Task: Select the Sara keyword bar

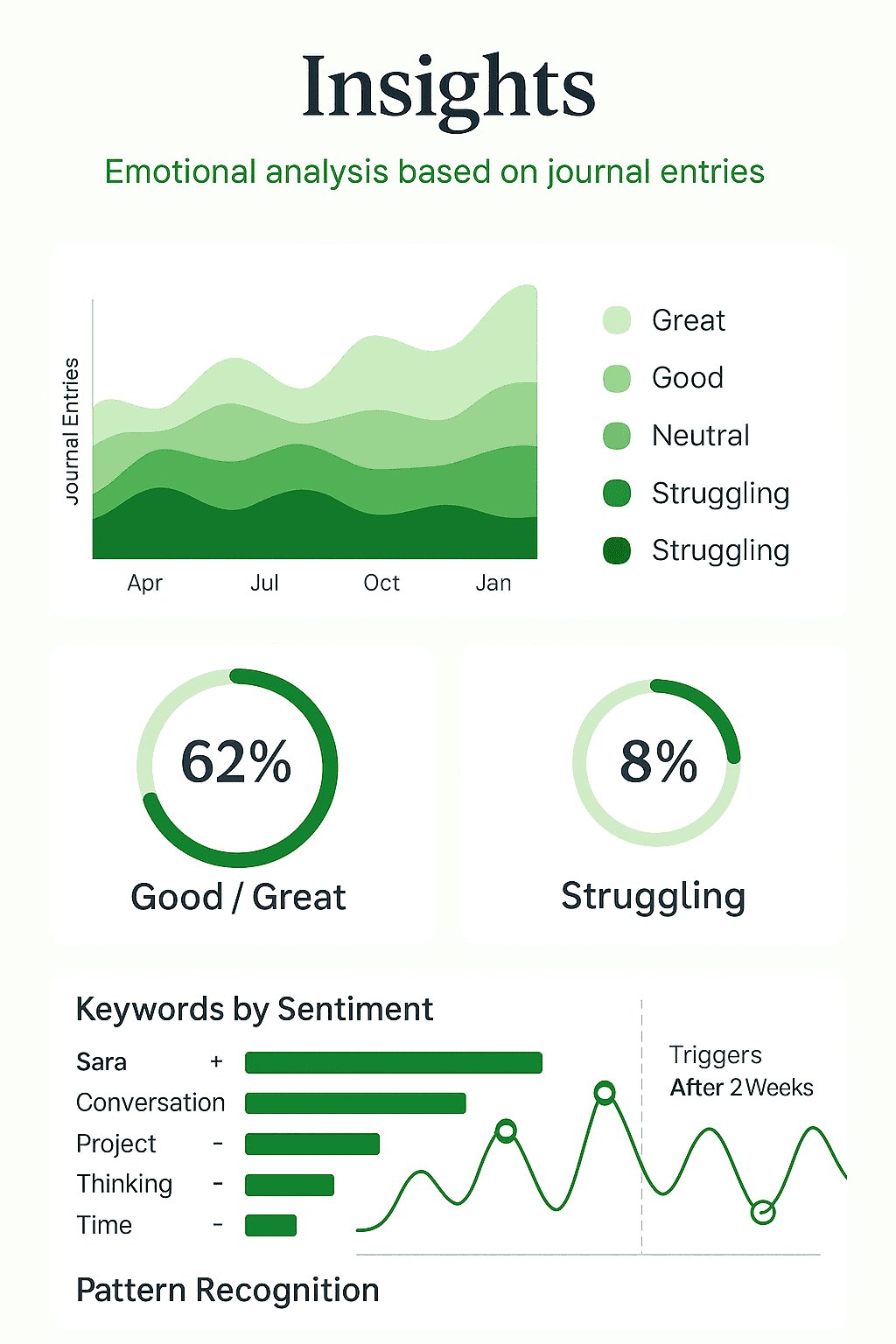Action: click(x=394, y=1062)
